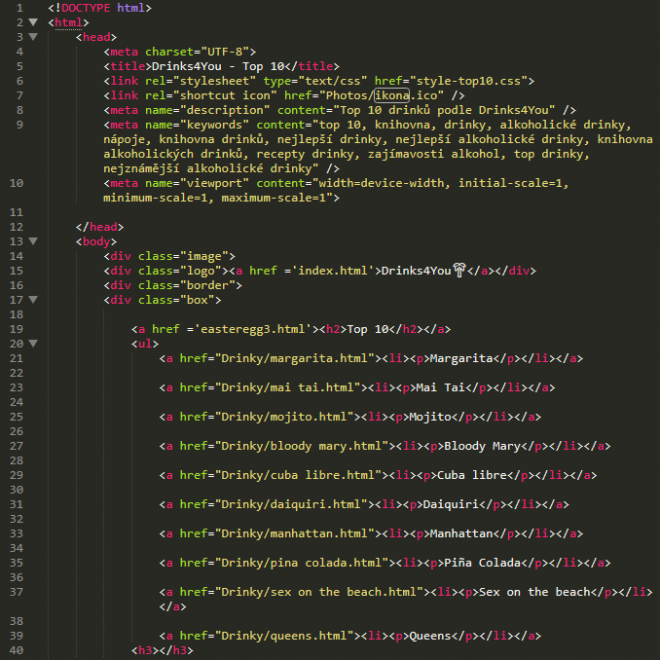The width and height of the screenshot is (660, 660).
Task: Click the "Drinky/sex on the beach.html" href
Action: click(x=319, y=592)
